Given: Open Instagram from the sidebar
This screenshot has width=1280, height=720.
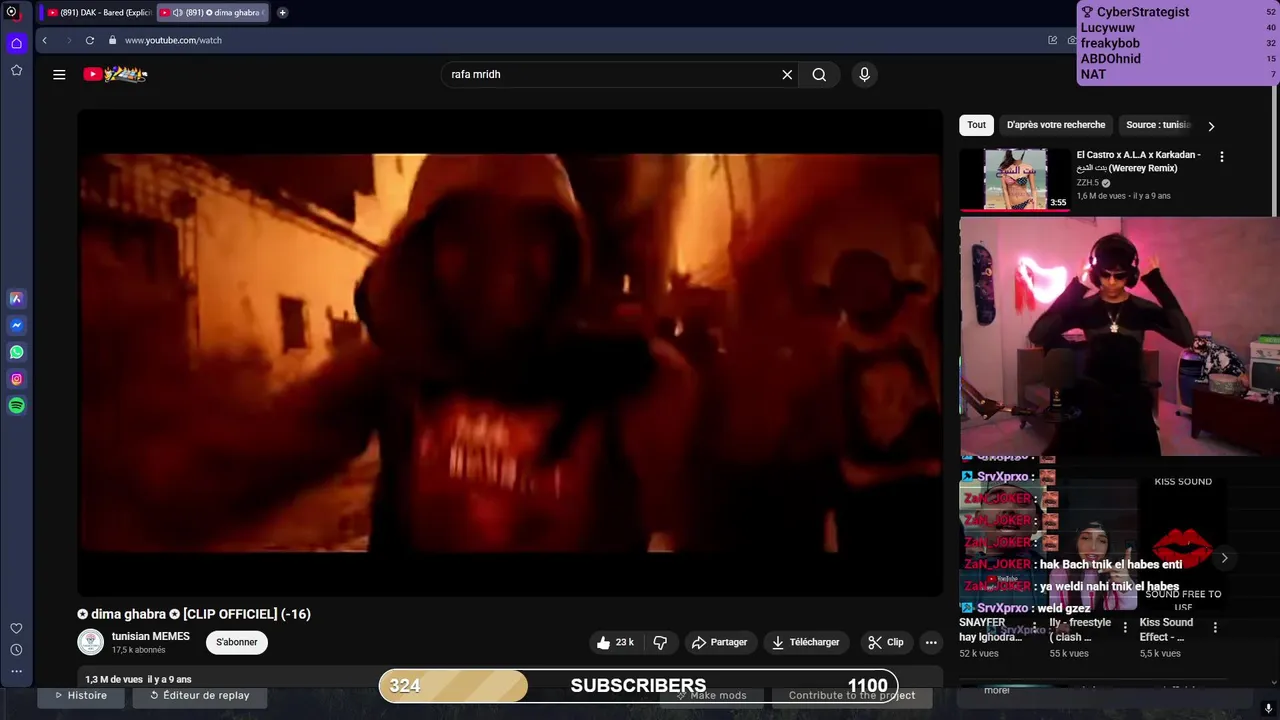Looking at the screenshot, I should [x=16, y=379].
